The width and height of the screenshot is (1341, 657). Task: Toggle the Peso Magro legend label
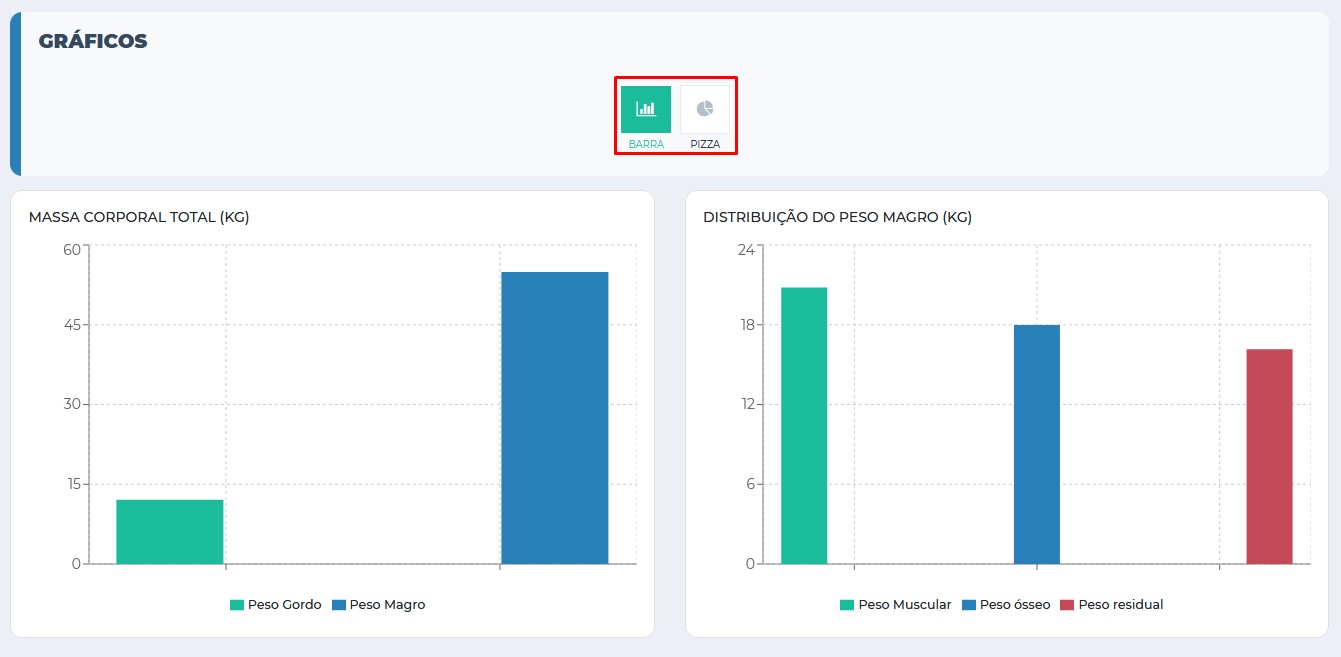(x=387, y=605)
